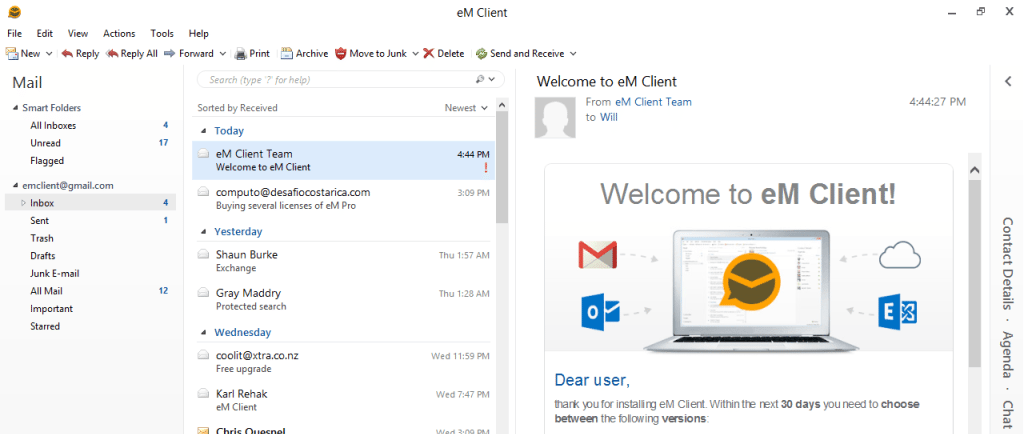
Task: Click the Move to Junk shield icon
Action: pos(340,54)
